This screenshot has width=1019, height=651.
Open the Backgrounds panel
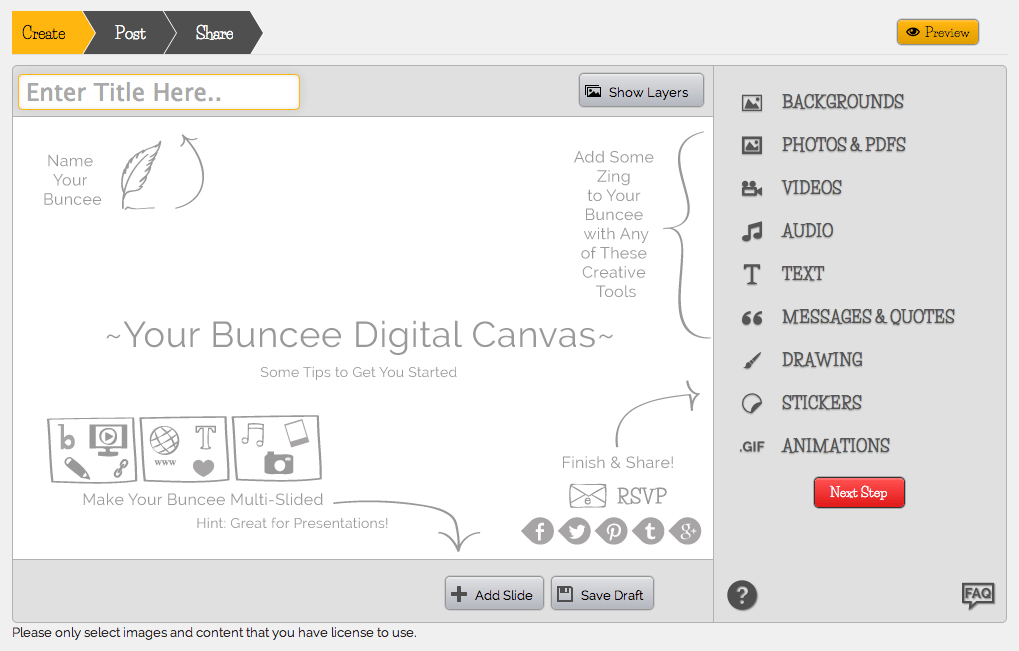point(841,102)
